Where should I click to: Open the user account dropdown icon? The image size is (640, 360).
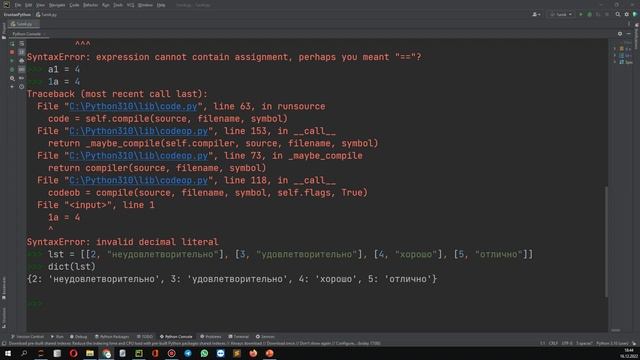[536, 14]
